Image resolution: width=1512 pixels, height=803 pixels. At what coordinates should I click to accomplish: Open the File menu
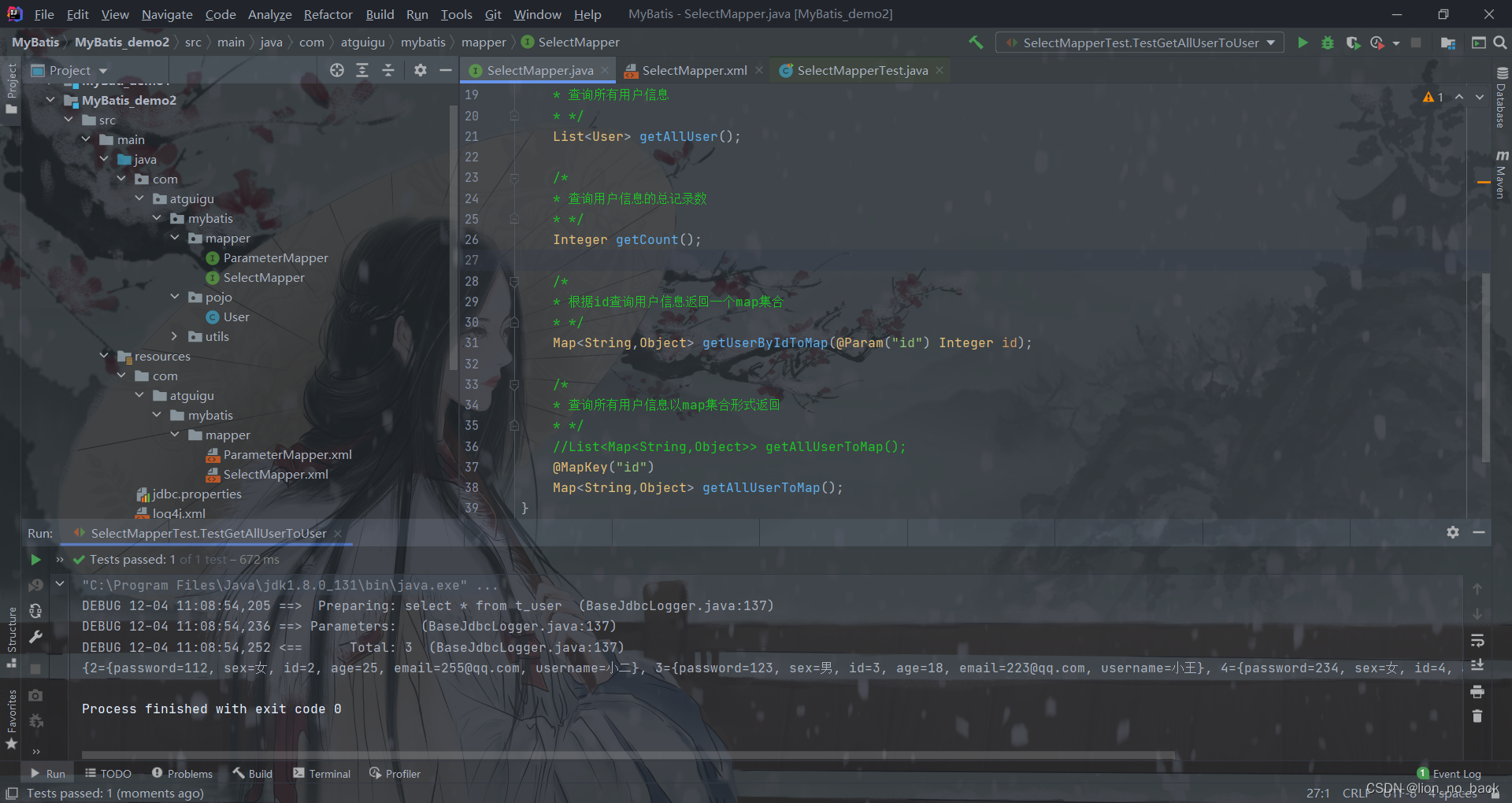(45, 14)
